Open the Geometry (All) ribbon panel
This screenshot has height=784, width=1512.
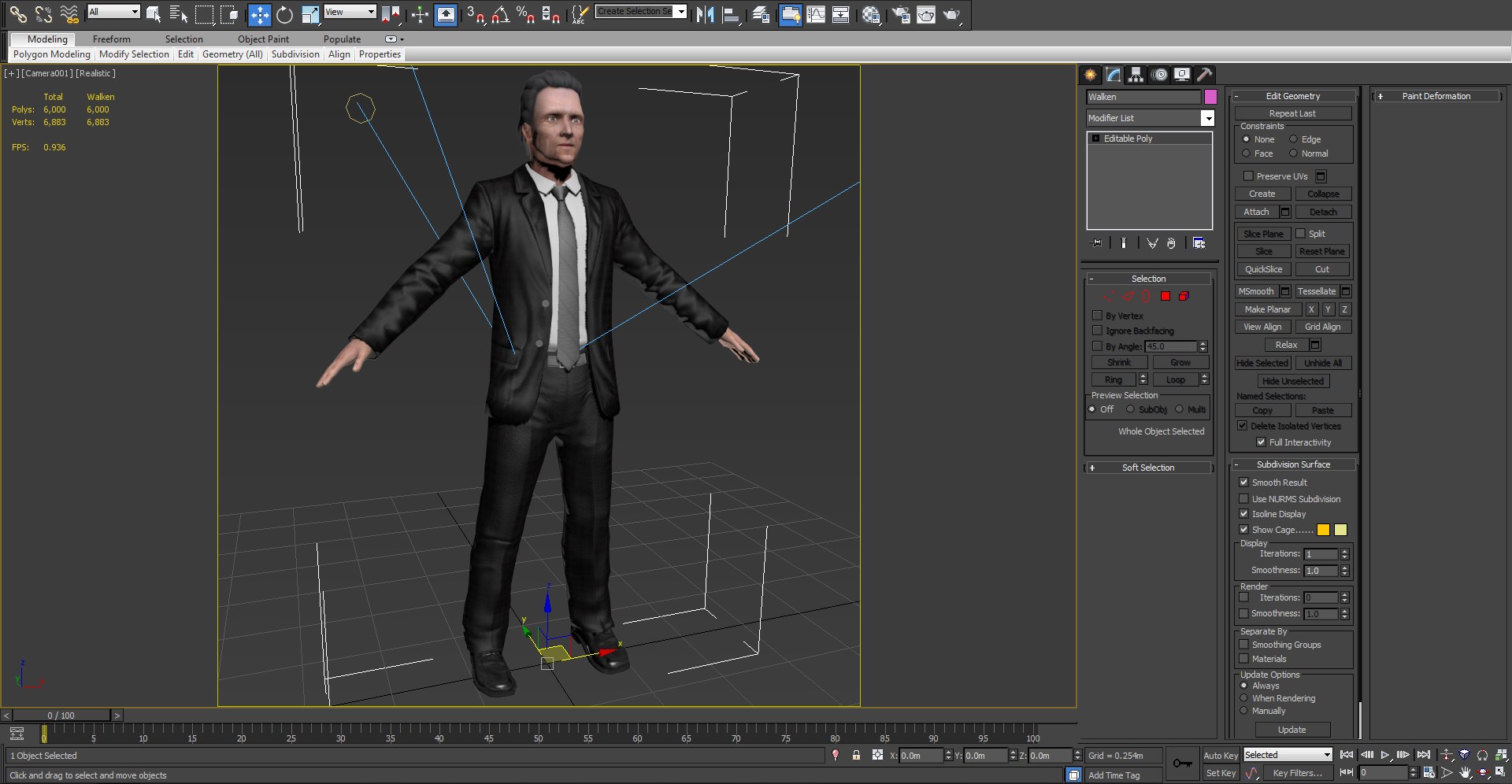tap(232, 54)
